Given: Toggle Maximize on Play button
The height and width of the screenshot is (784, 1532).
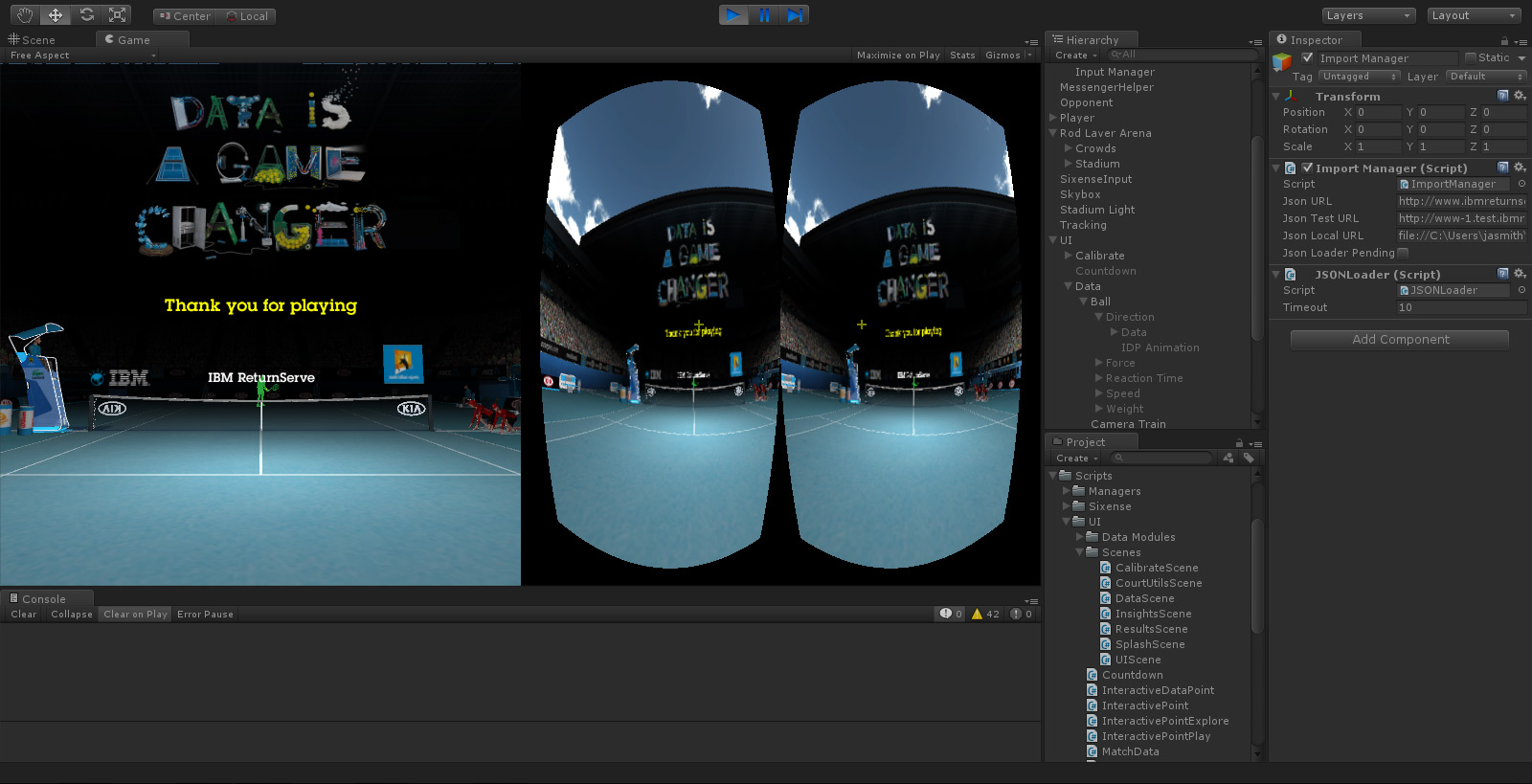Looking at the screenshot, I should (897, 56).
